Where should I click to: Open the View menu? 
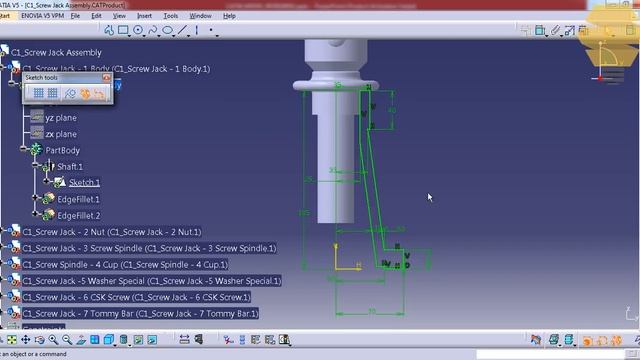pos(119,16)
